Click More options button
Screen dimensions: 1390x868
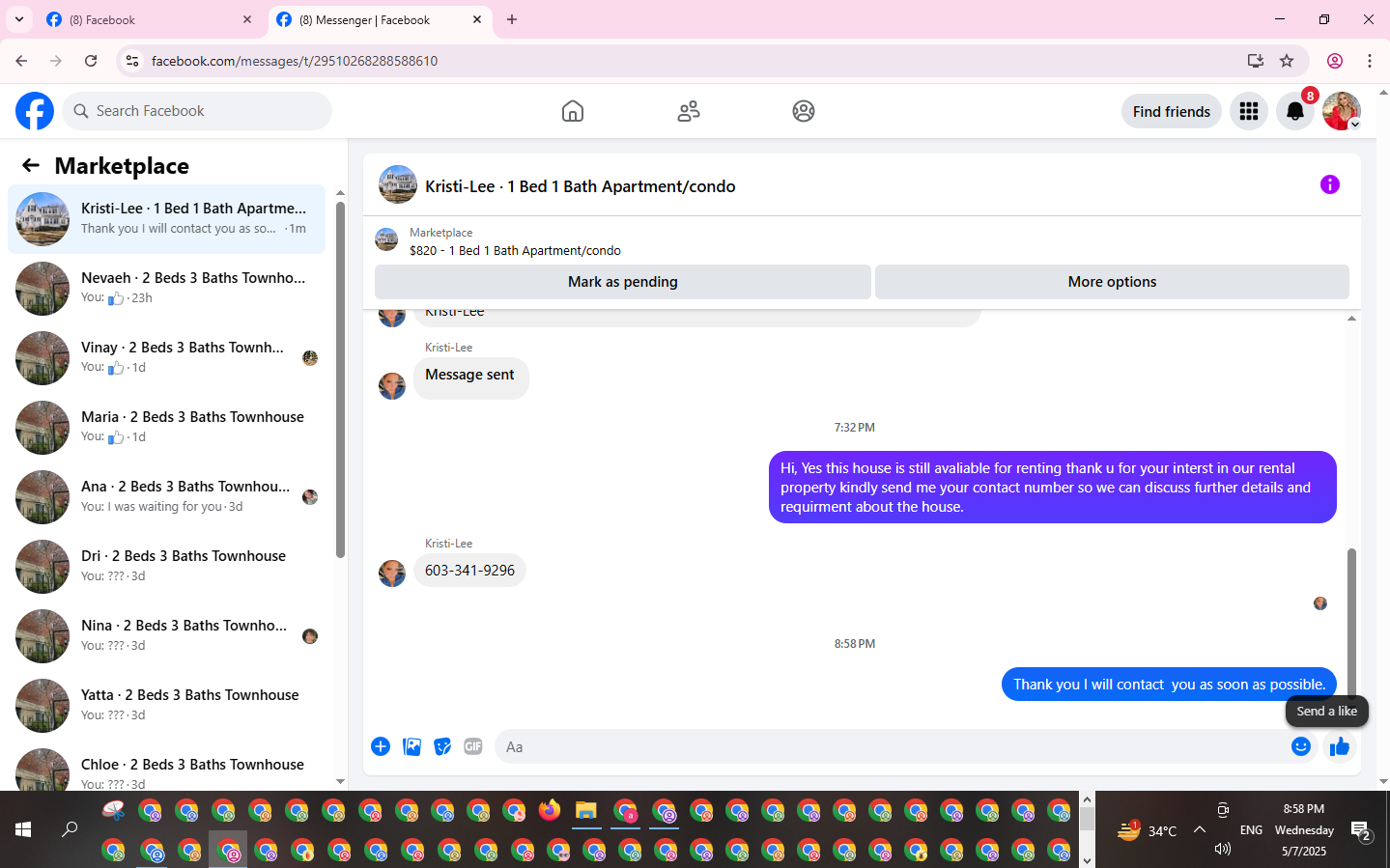(1112, 282)
